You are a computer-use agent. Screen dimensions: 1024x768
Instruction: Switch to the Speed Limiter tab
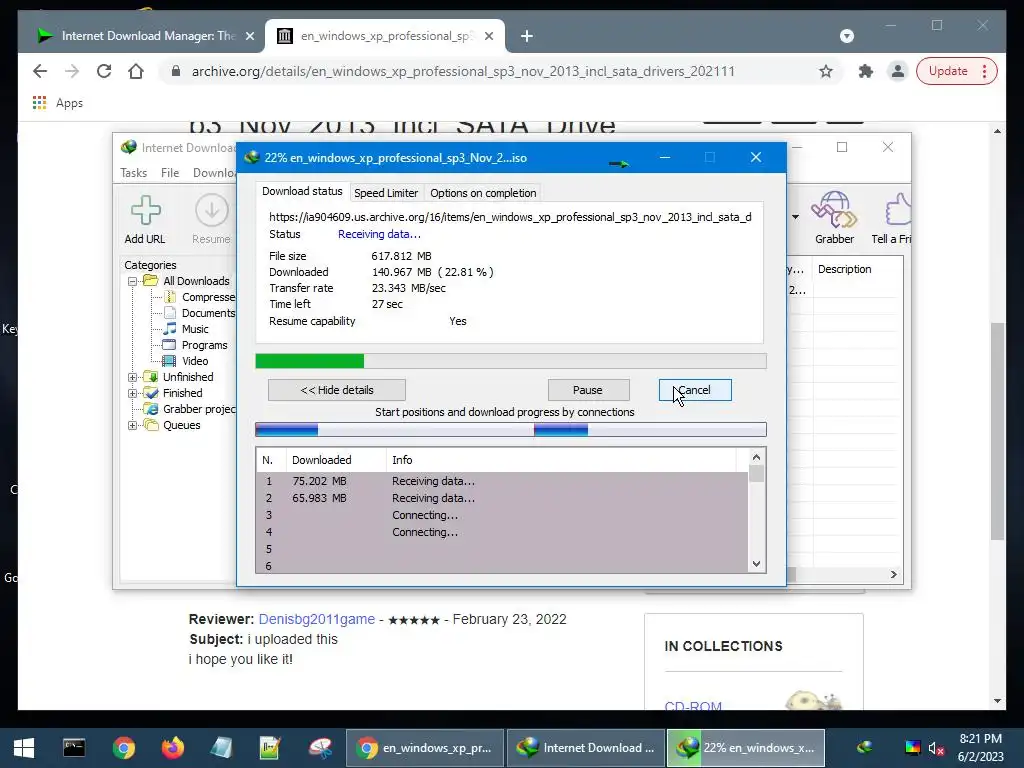point(386,193)
